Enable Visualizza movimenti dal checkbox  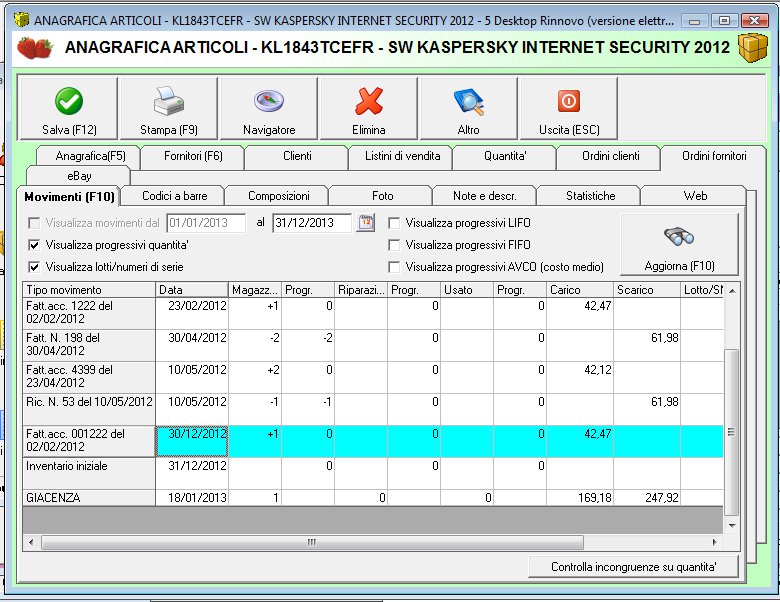(x=34, y=223)
